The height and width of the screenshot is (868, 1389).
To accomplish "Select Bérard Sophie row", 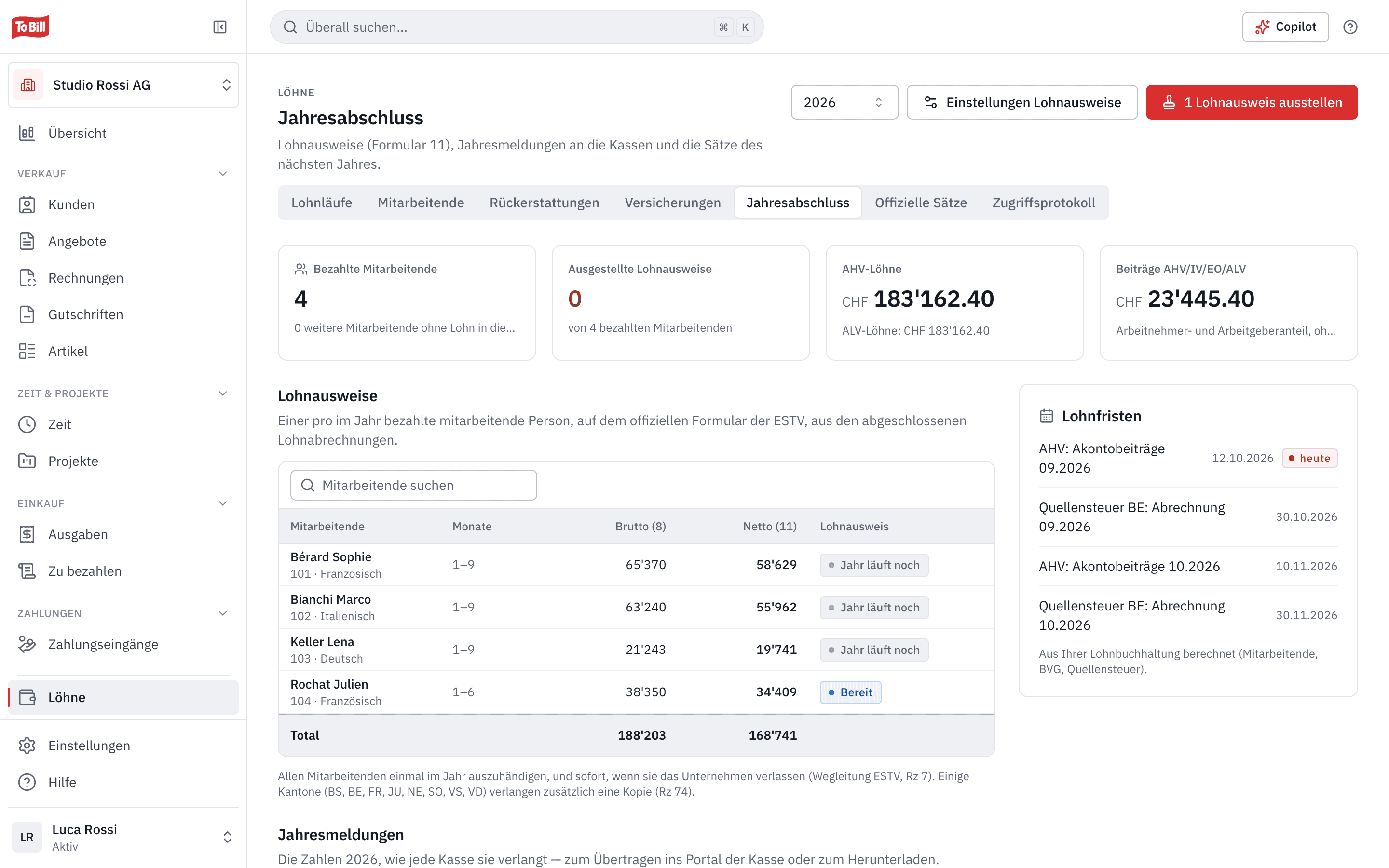I will (x=636, y=565).
